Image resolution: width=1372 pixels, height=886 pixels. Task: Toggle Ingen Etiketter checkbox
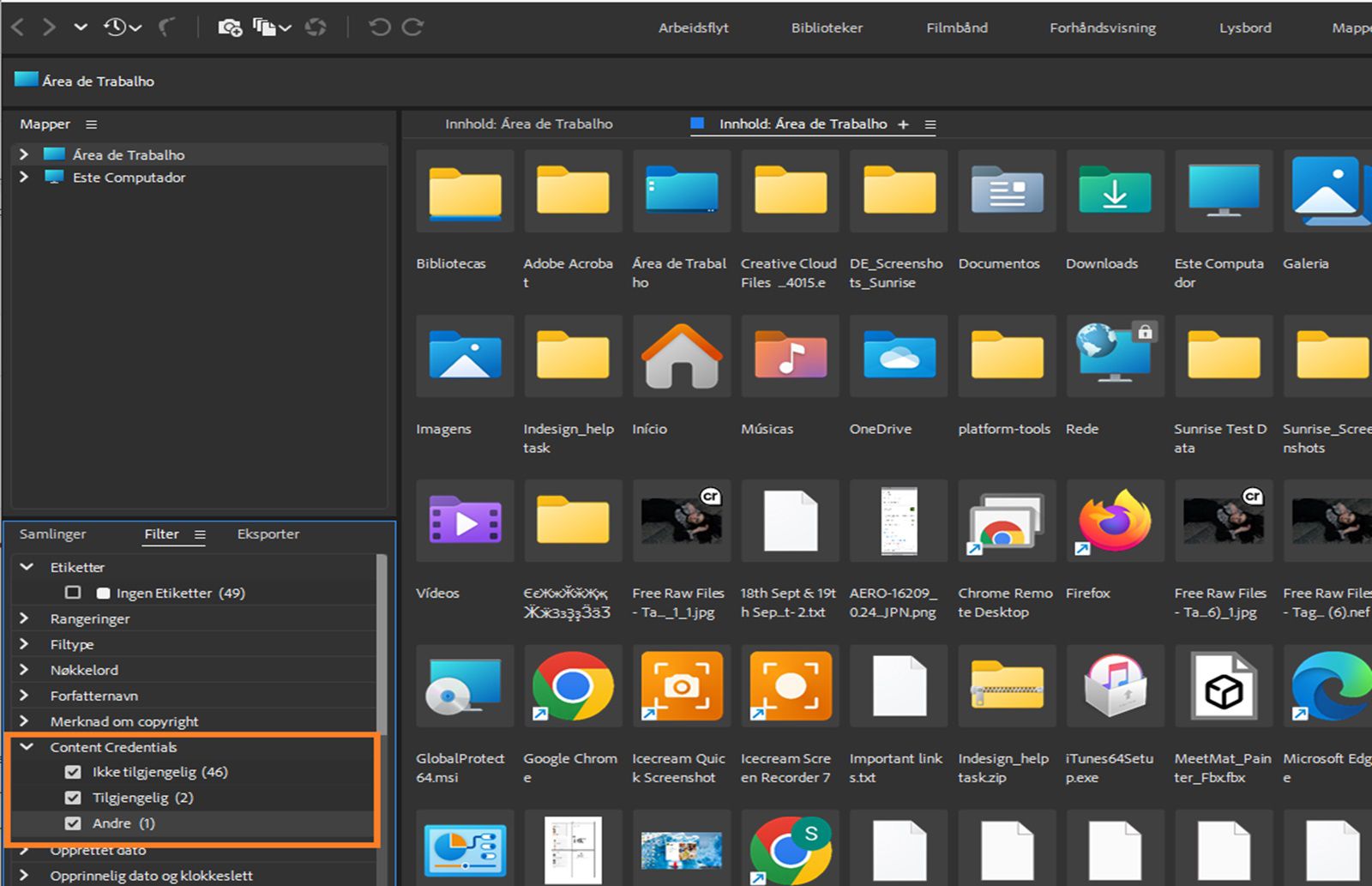coord(73,593)
